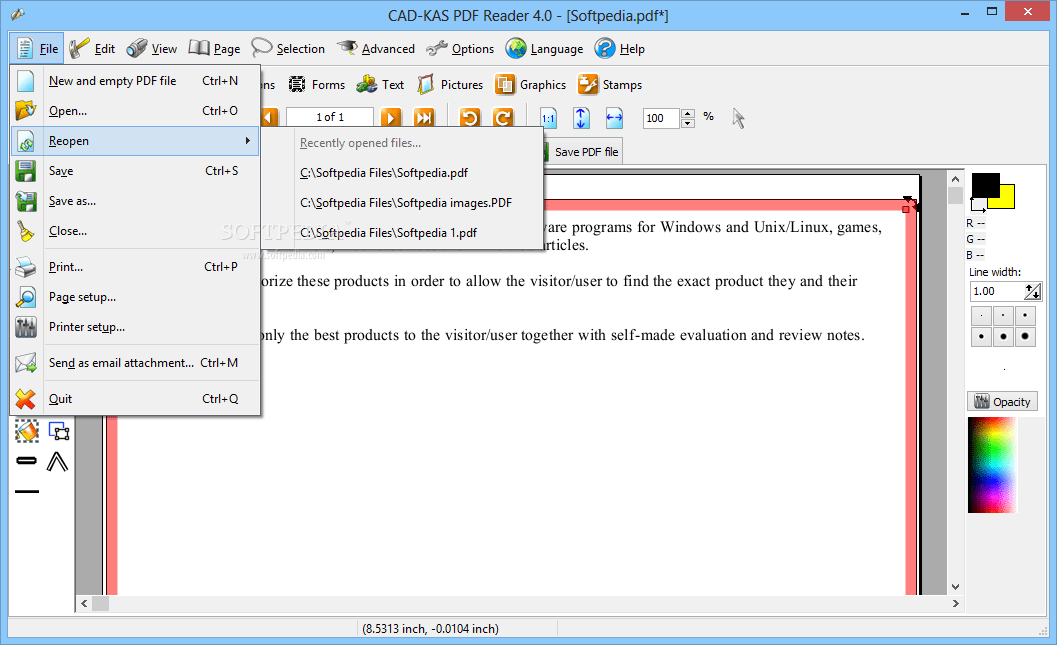Click the Line width field 1.00
The image size is (1057, 645).
(x=996, y=291)
